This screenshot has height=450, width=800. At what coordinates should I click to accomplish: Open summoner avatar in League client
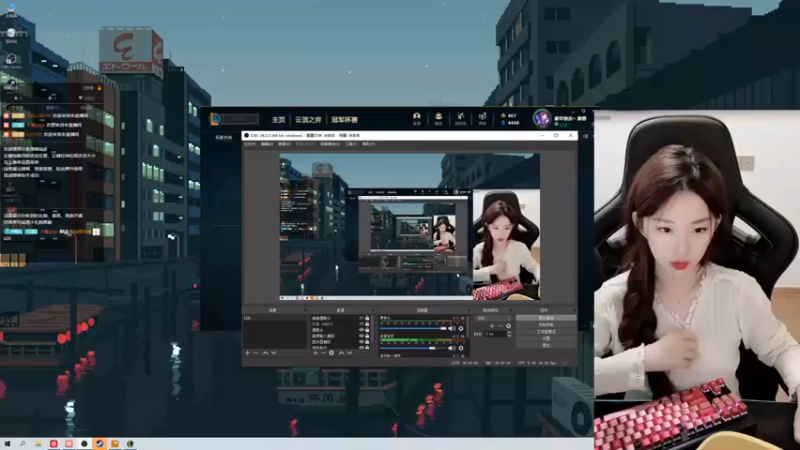(x=542, y=118)
